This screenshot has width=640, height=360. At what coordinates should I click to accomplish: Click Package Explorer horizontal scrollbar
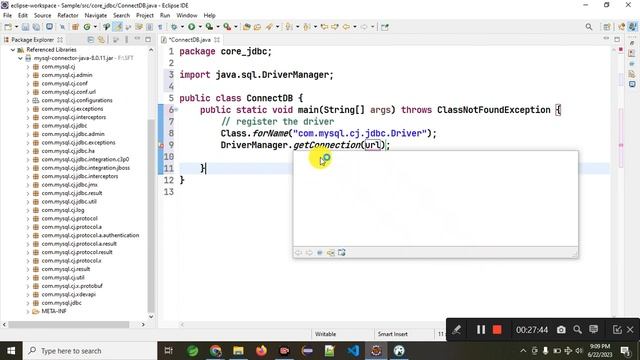point(69,324)
